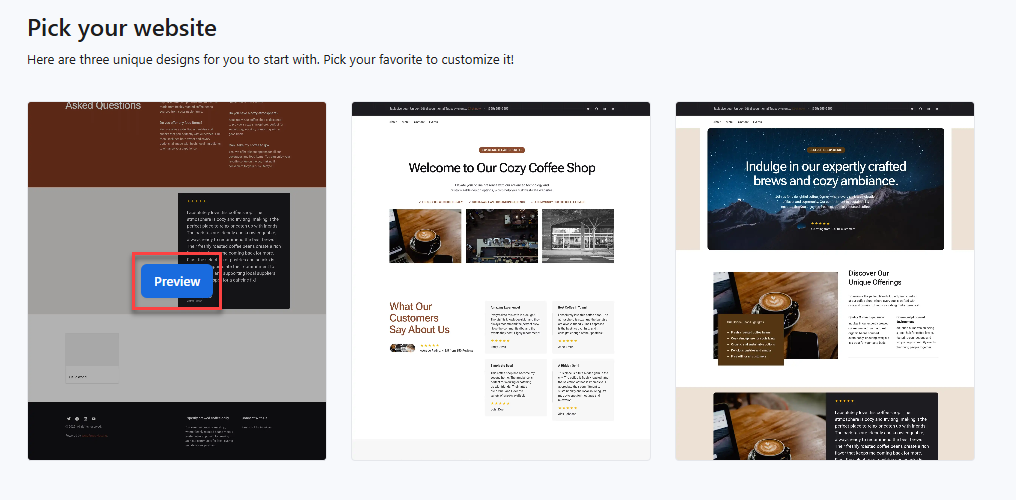Viewport: 1016px width, 500px height.
Task: Click 'Discover Our Unique Offerings' heading
Action: coord(875,278)
